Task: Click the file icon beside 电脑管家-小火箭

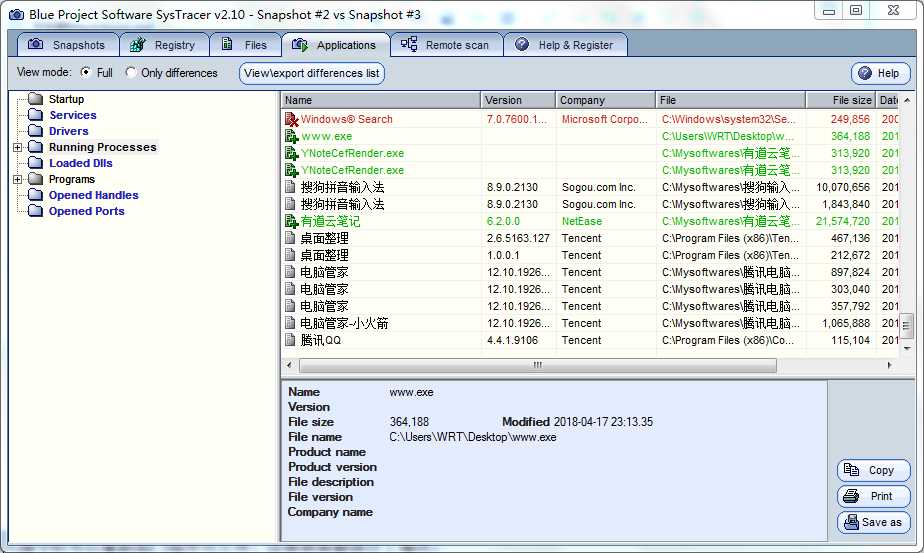Action: [290, 322]
